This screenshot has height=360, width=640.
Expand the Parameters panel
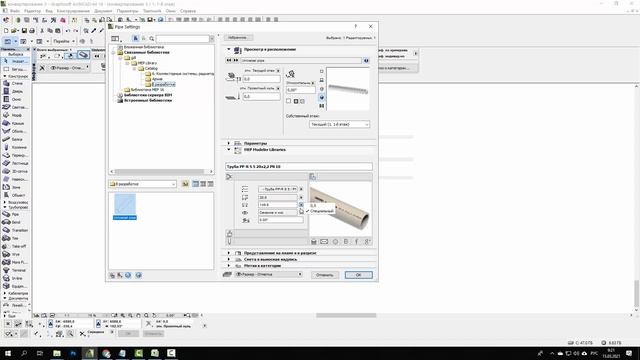click(x=229, y=143)
